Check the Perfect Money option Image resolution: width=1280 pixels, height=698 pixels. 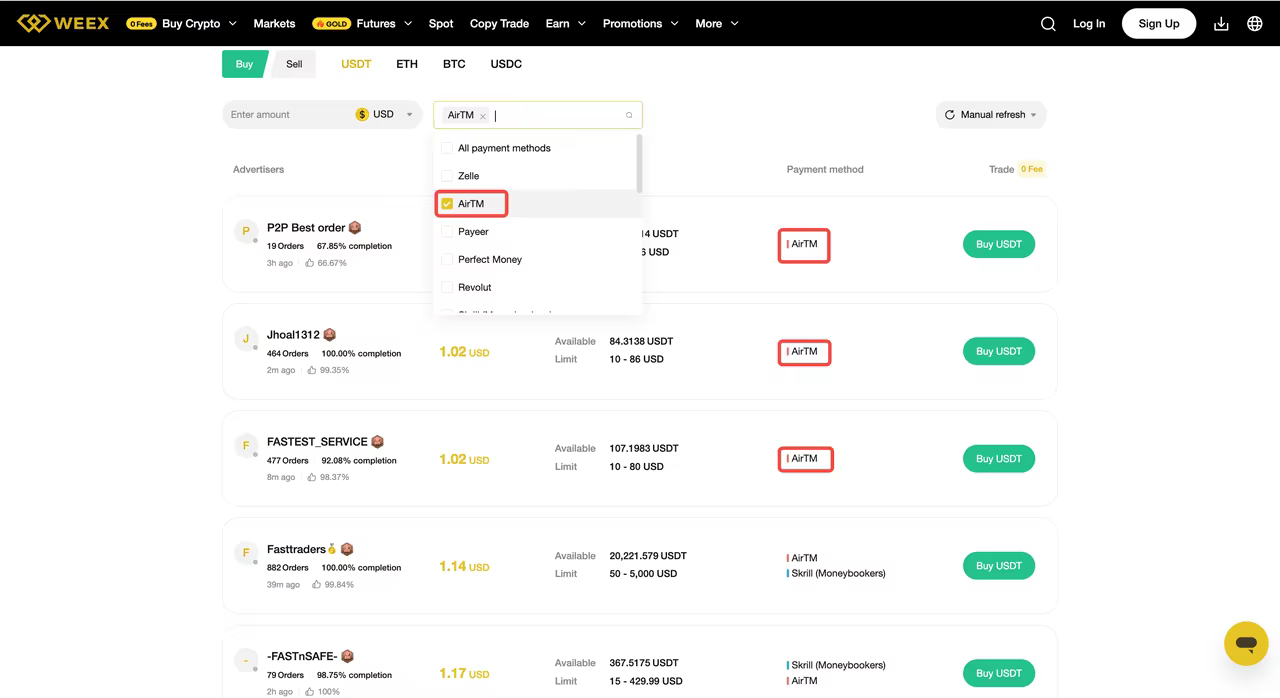(447, 260)
